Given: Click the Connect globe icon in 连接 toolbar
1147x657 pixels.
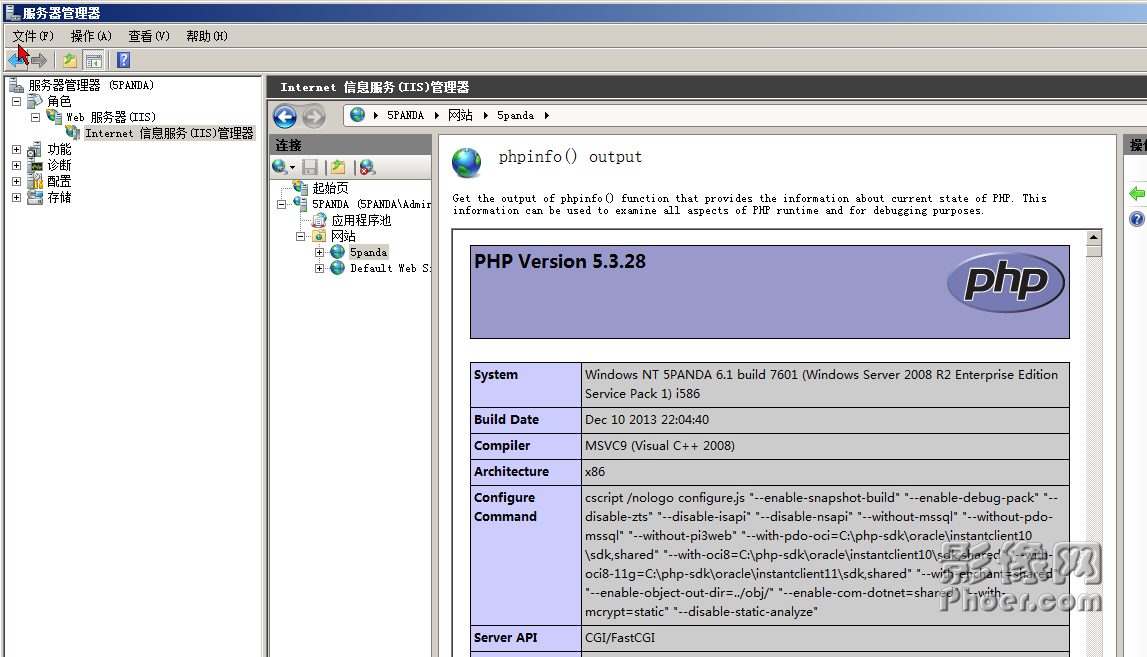Looking at the screenshot, I should (279, 168).
